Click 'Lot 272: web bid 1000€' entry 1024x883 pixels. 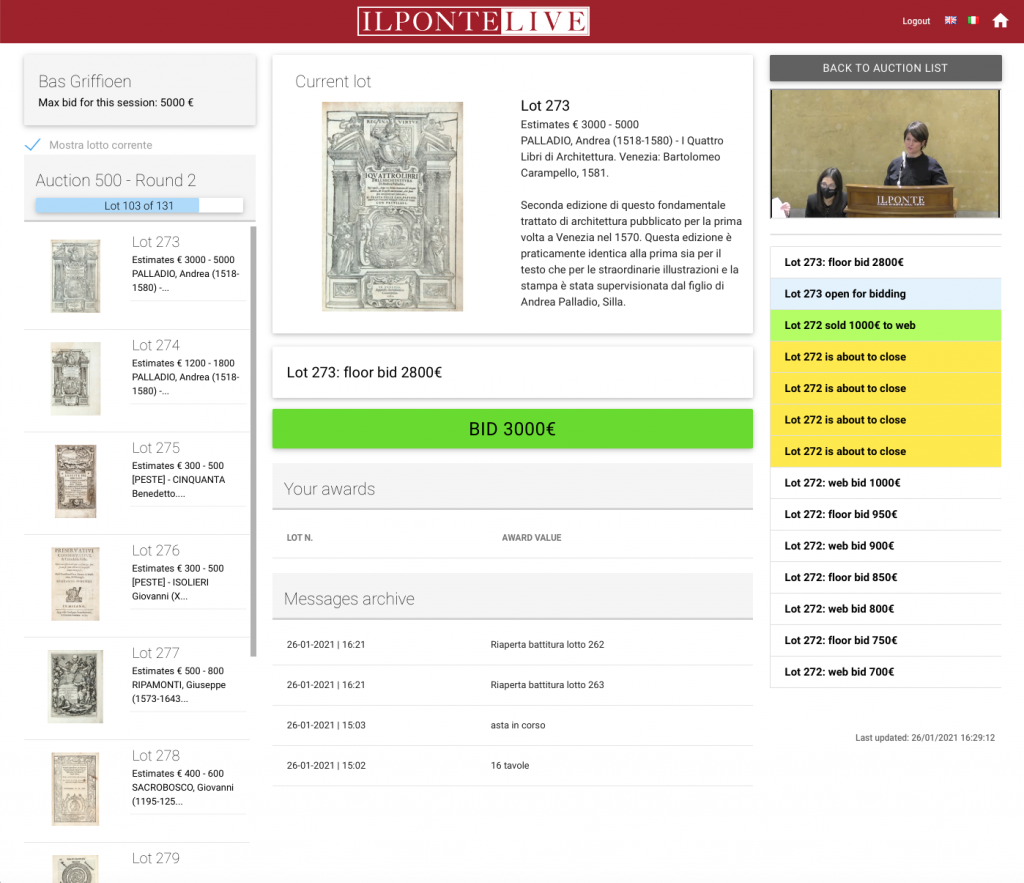[885, 483]
